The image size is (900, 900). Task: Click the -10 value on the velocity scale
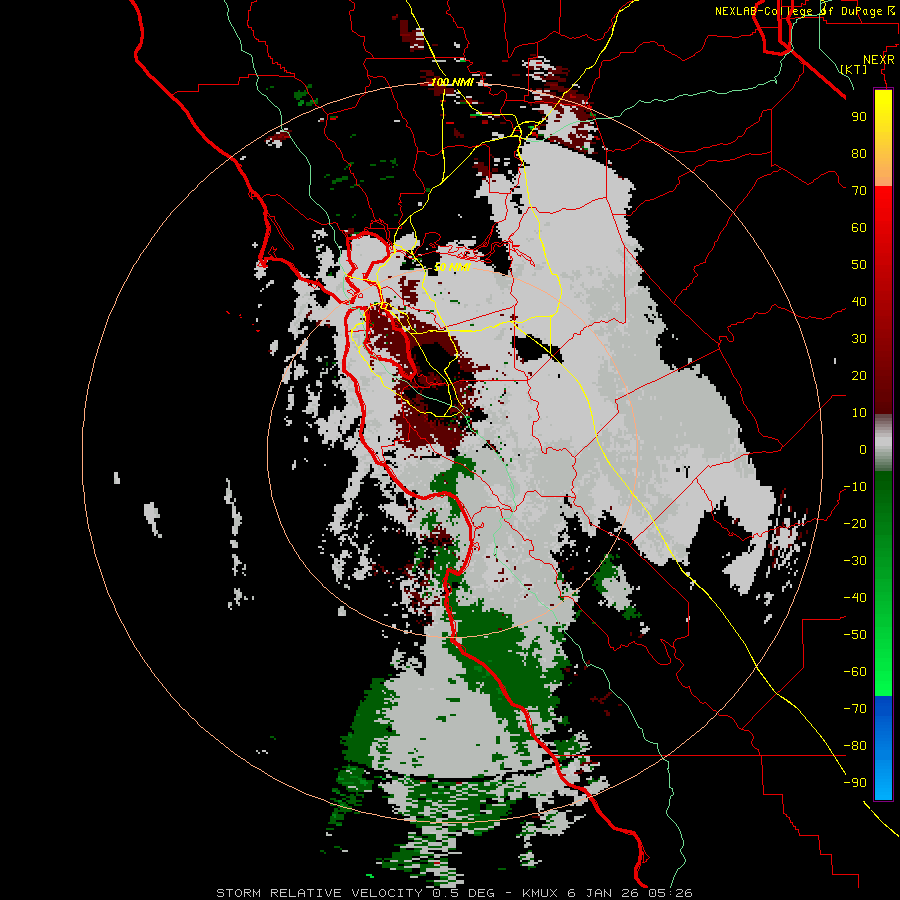click(855, 487)
